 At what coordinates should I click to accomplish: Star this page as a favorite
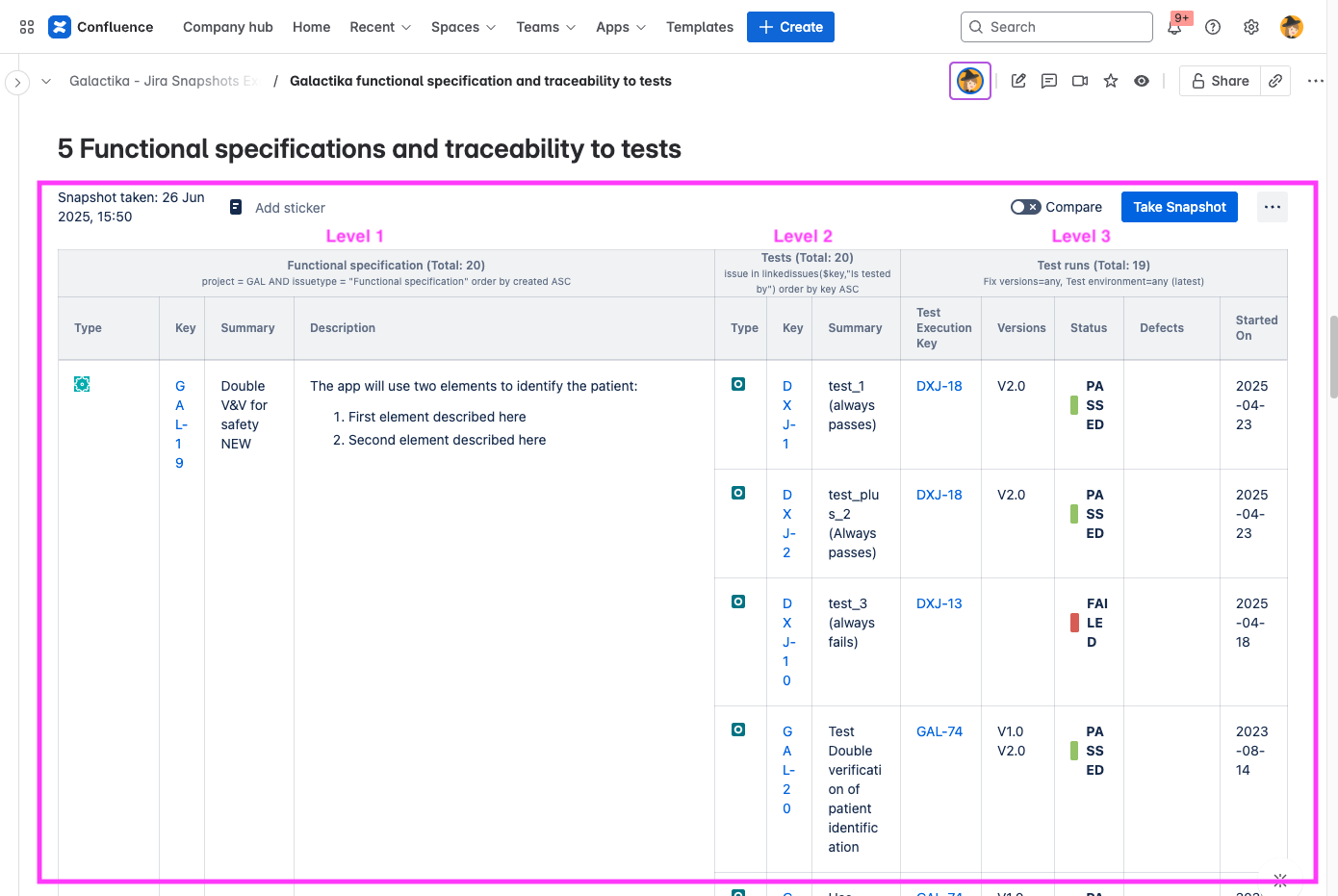[1110, 81]
